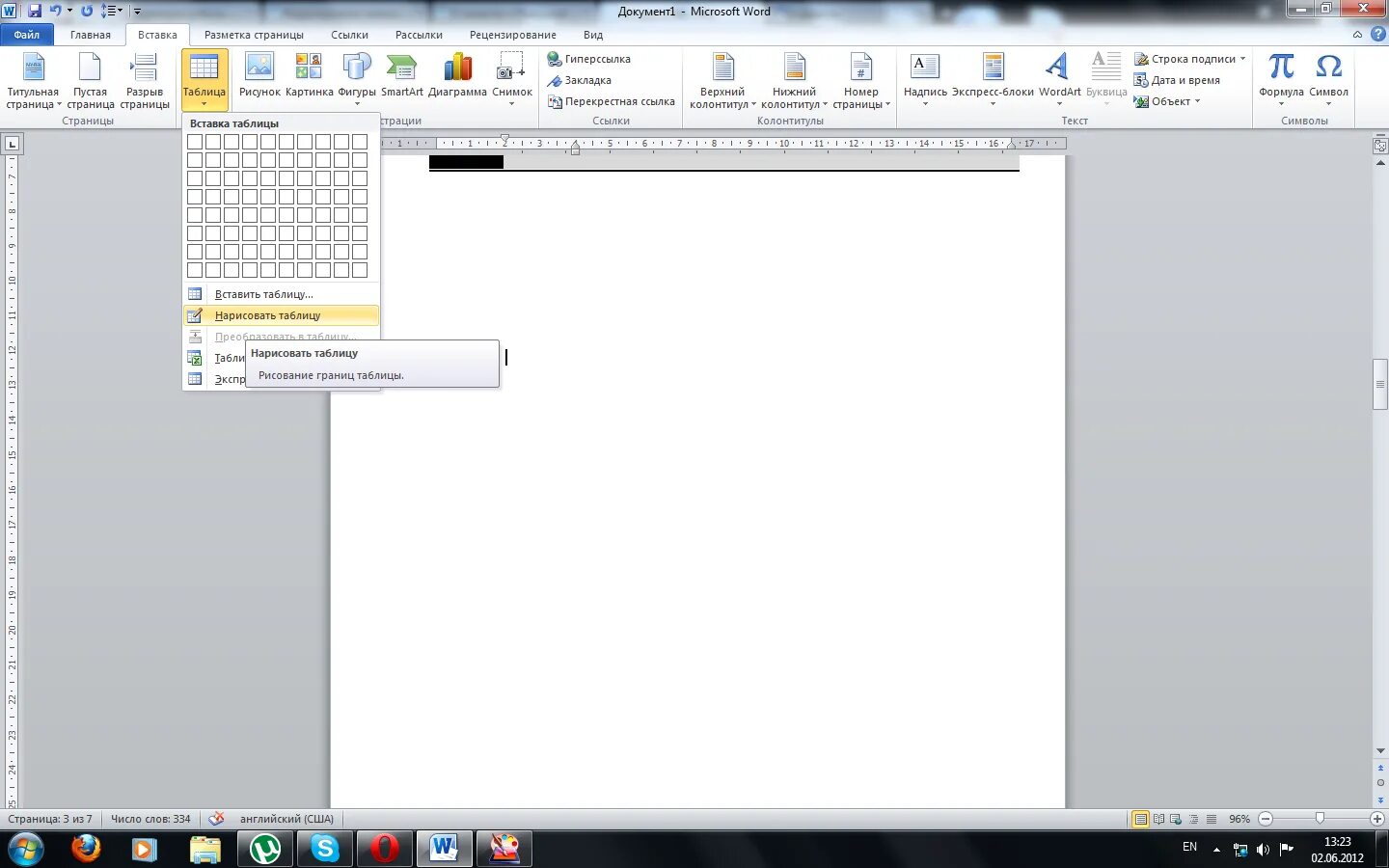Expand the Объект dropdown arrow

[x=1198, y=101]
